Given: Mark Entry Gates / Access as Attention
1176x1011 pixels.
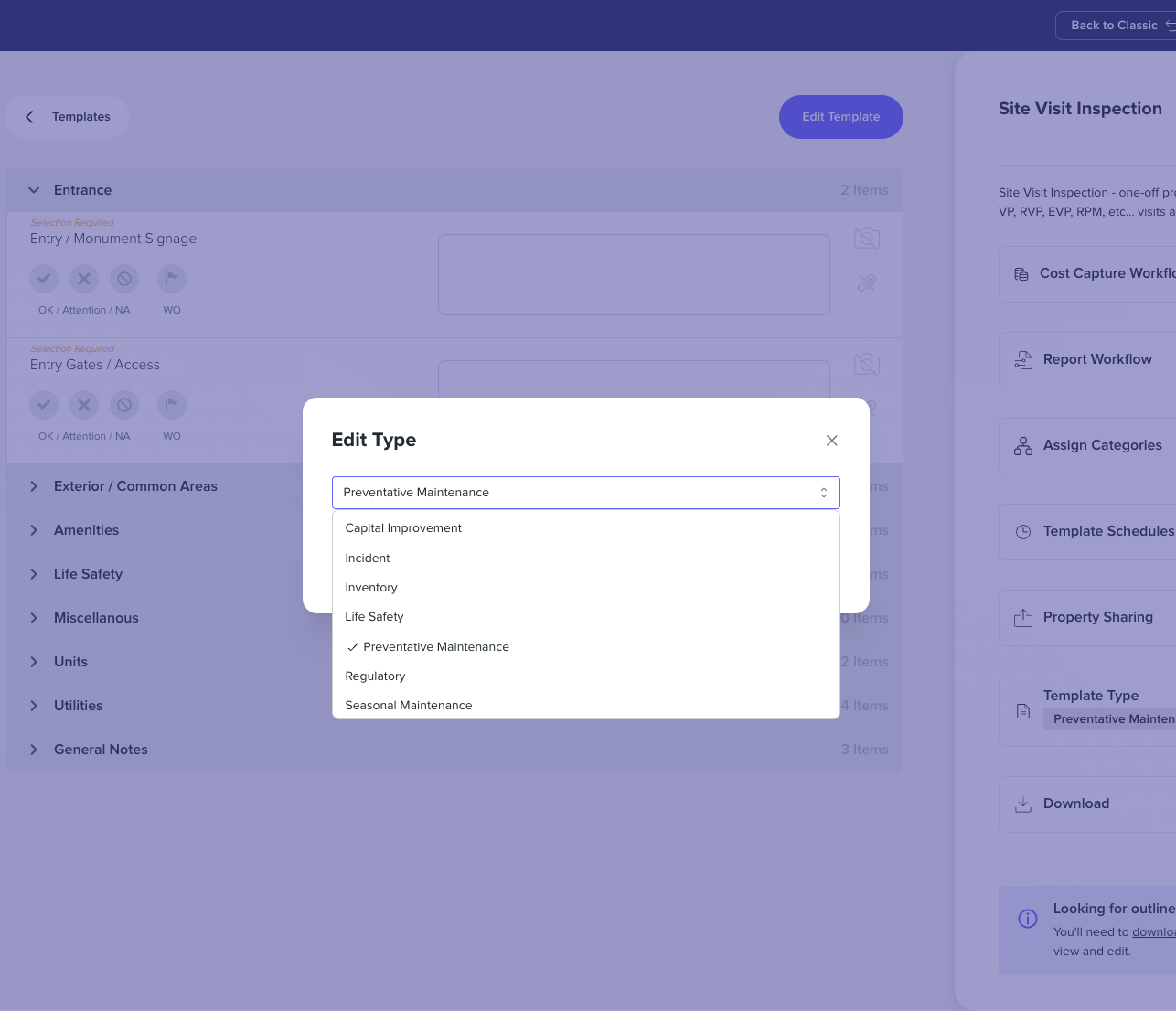Looking at the screenshot, I should pyautogui.click(x=84, y=405).
